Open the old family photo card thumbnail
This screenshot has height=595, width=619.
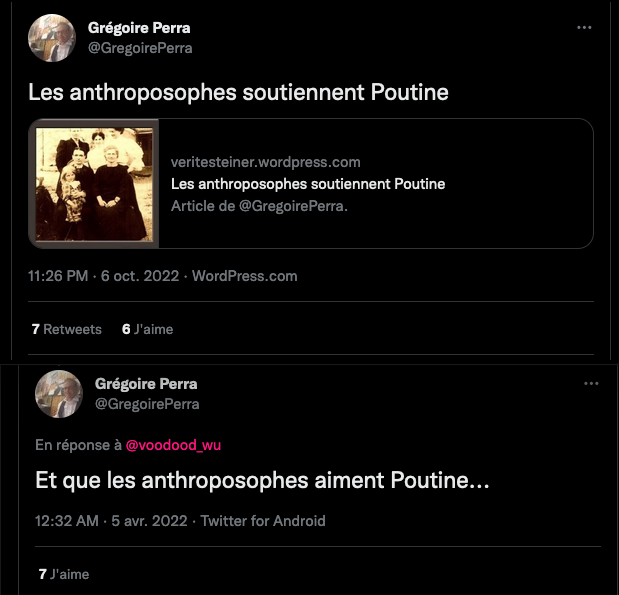point(95,183)
